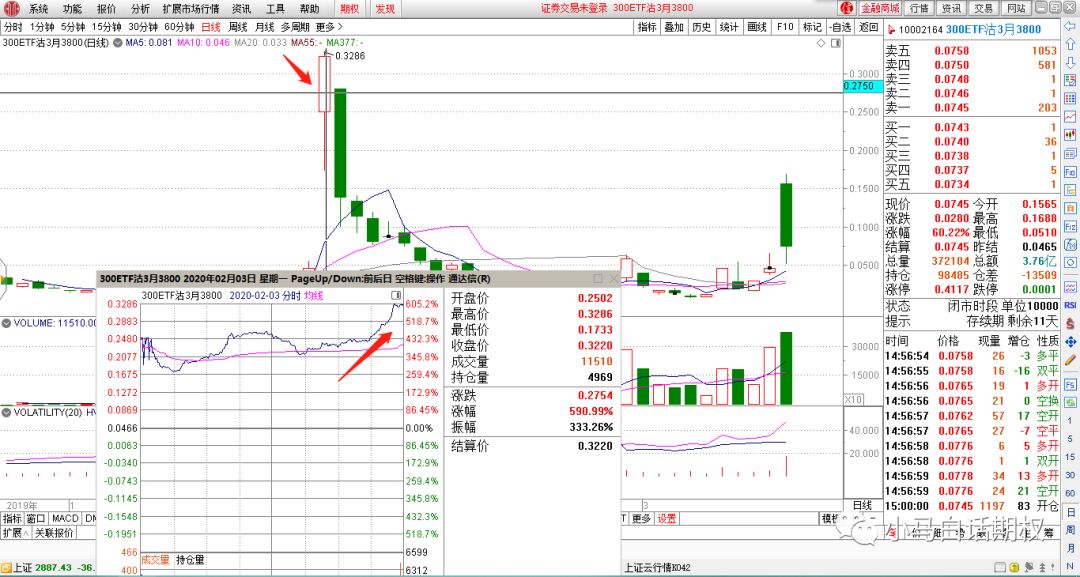Open the 分析 menu
This screenshot has height=577, width=1080.
(x=140, y=8)
